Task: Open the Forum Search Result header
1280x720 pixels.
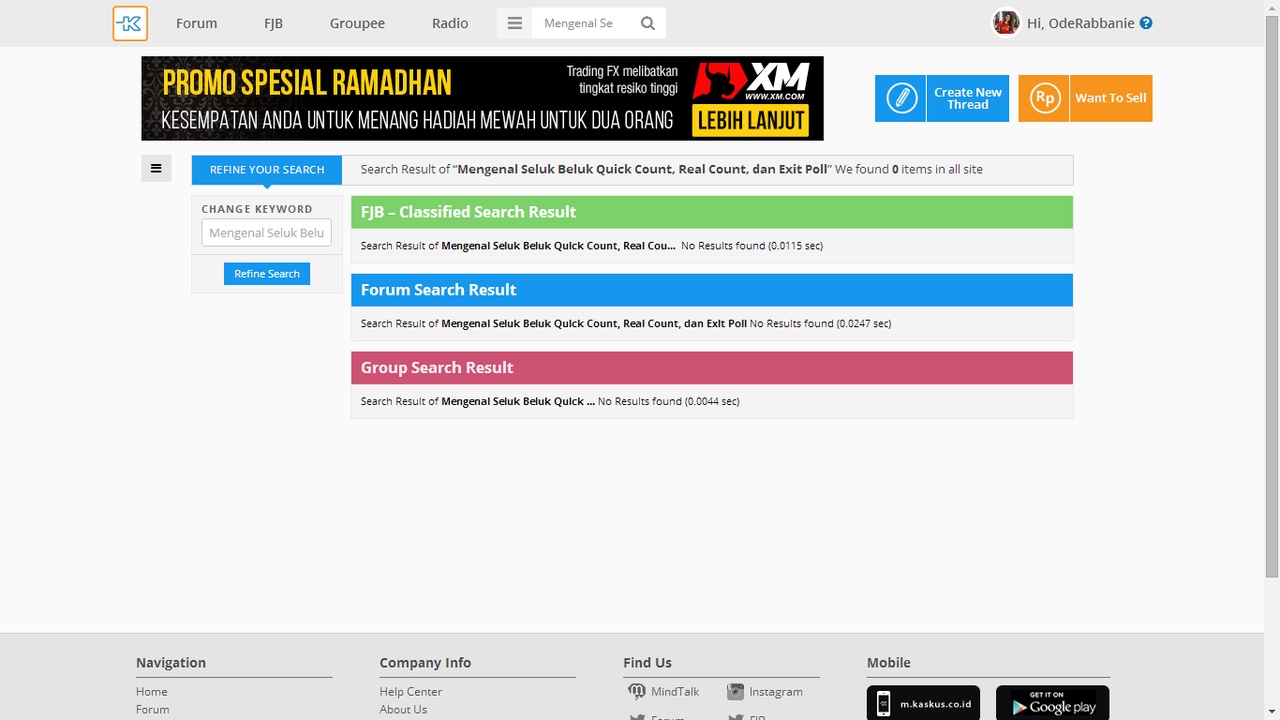Action: pyautogui.click(x=711, y=290)
